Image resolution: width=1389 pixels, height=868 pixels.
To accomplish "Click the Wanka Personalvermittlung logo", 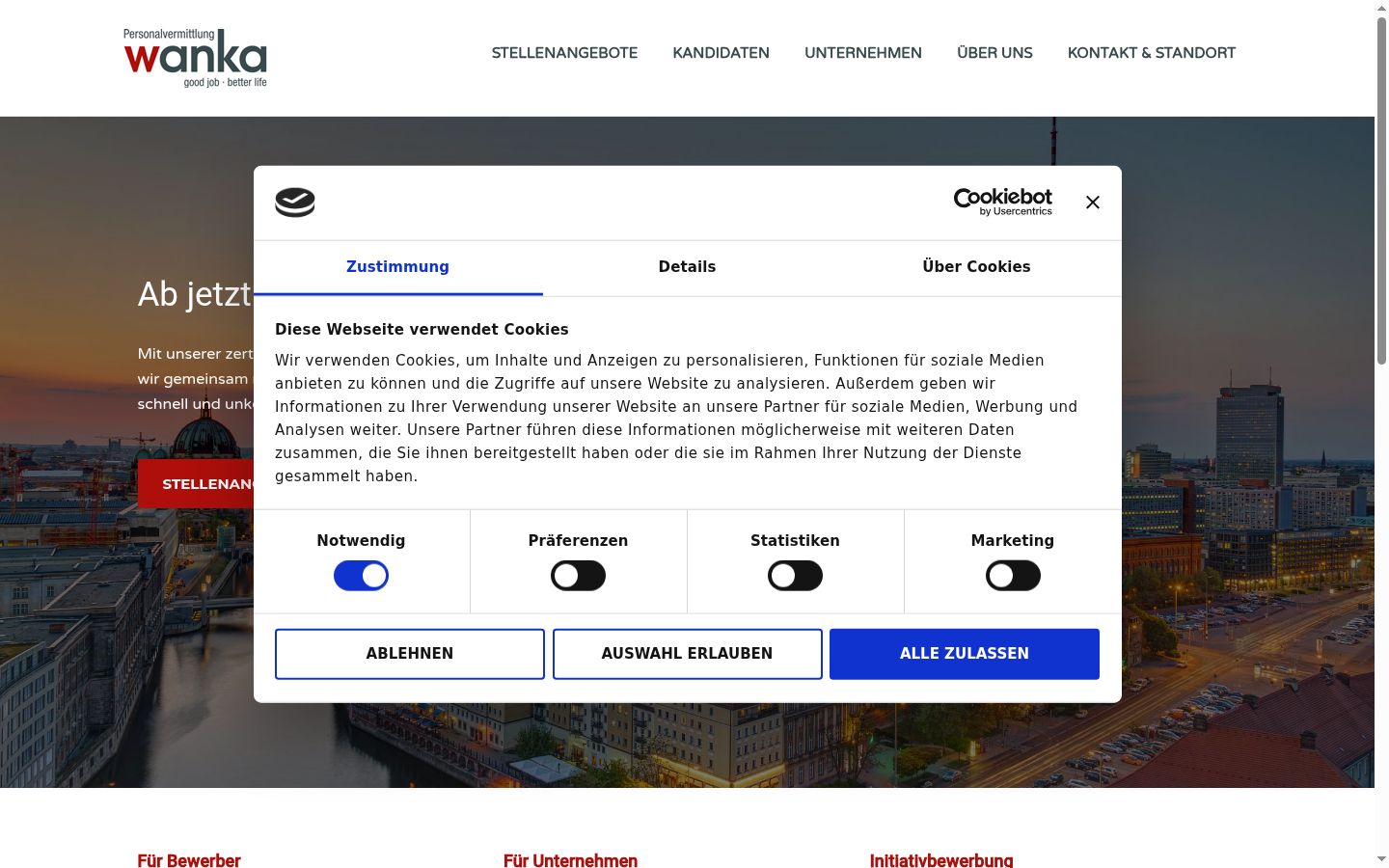I will point(195,58).
